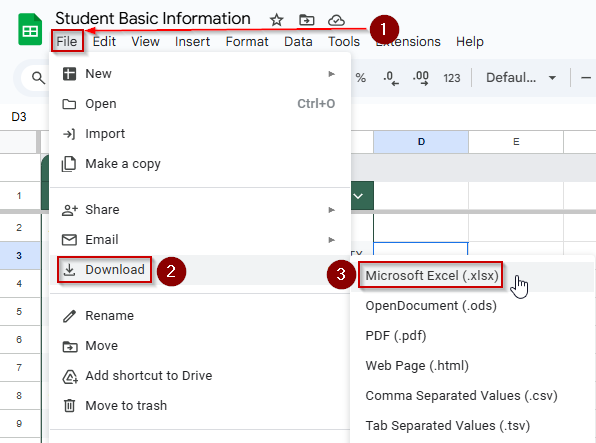Select row 6 header

(x=19, y=340)
